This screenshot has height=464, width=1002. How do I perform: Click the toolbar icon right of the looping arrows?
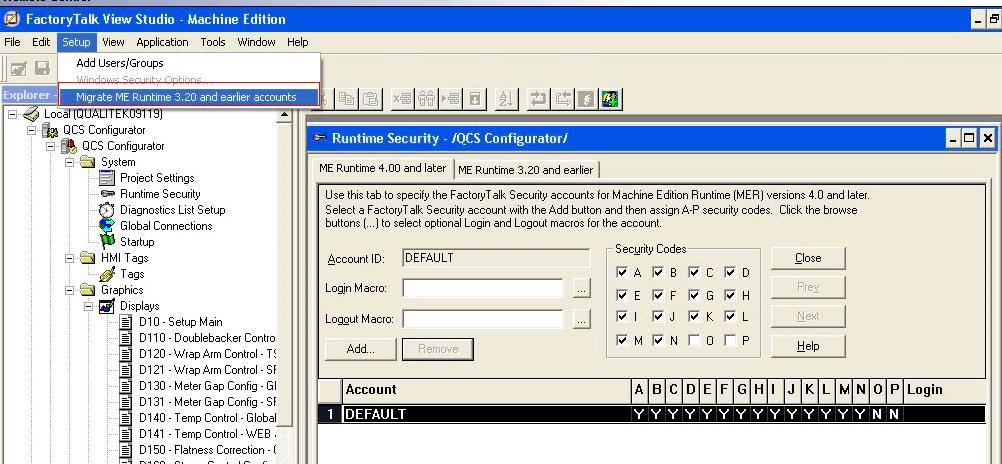(562, 99)
